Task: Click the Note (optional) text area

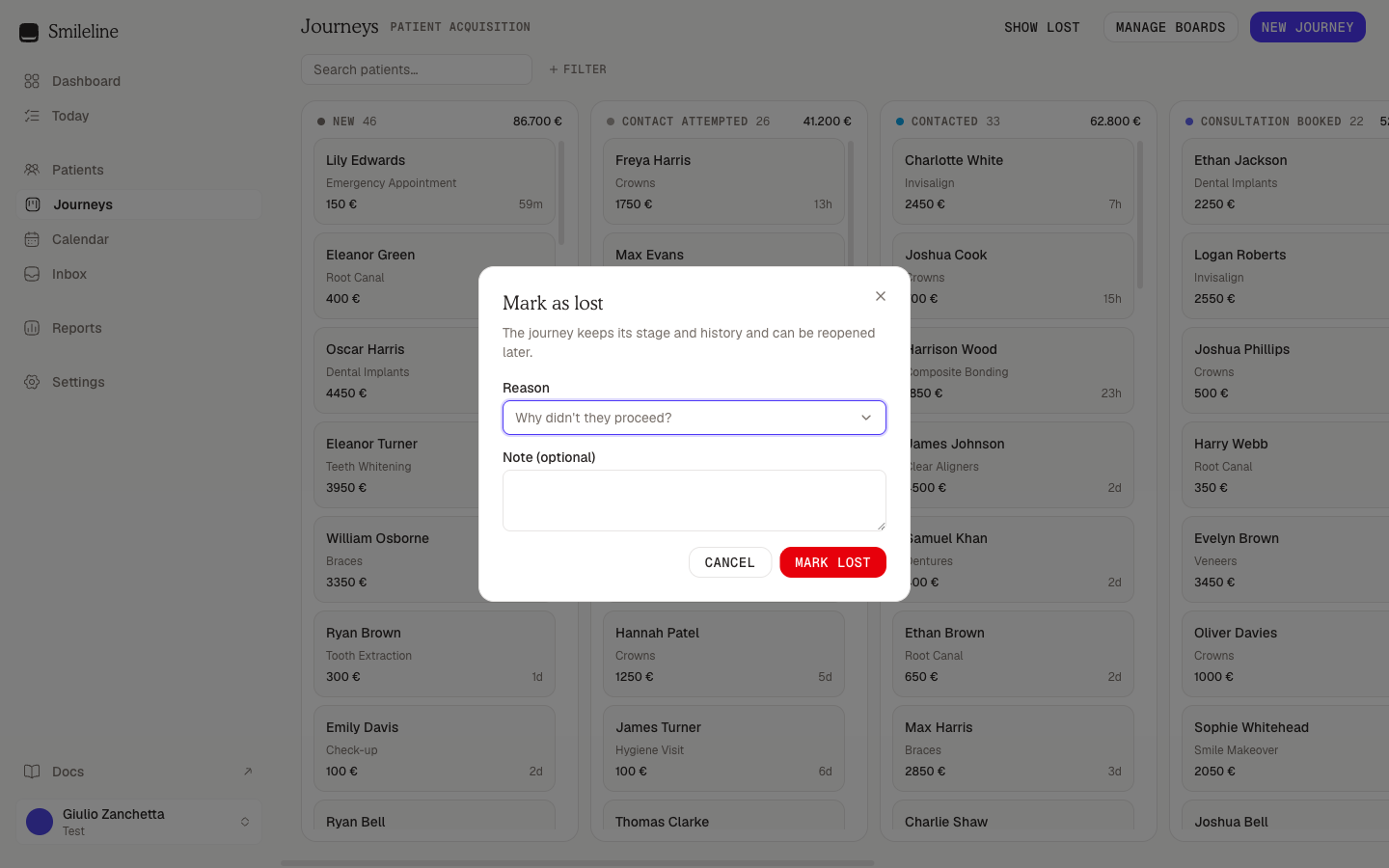Action: (694, 501)
